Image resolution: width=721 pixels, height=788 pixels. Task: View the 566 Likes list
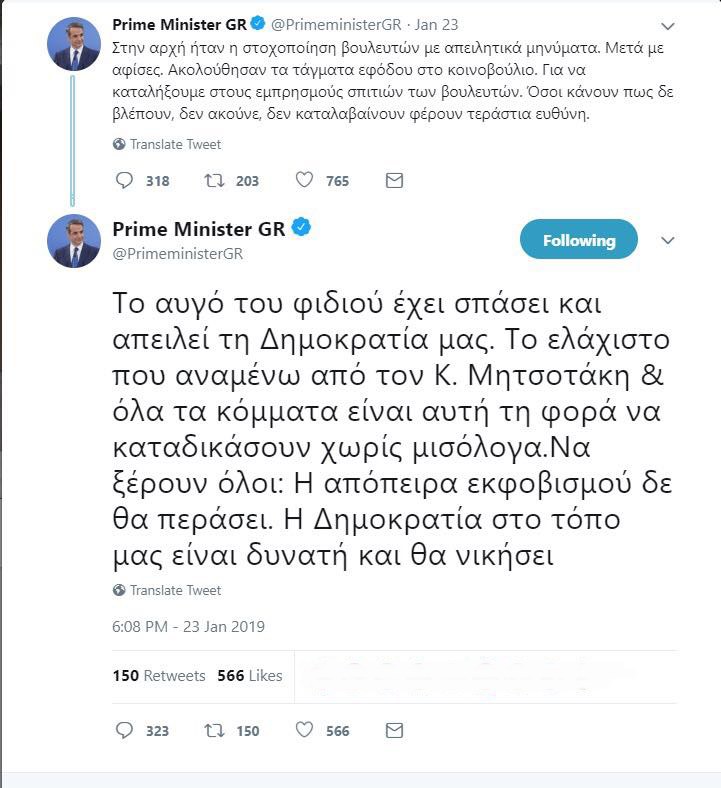pos(250,676)
